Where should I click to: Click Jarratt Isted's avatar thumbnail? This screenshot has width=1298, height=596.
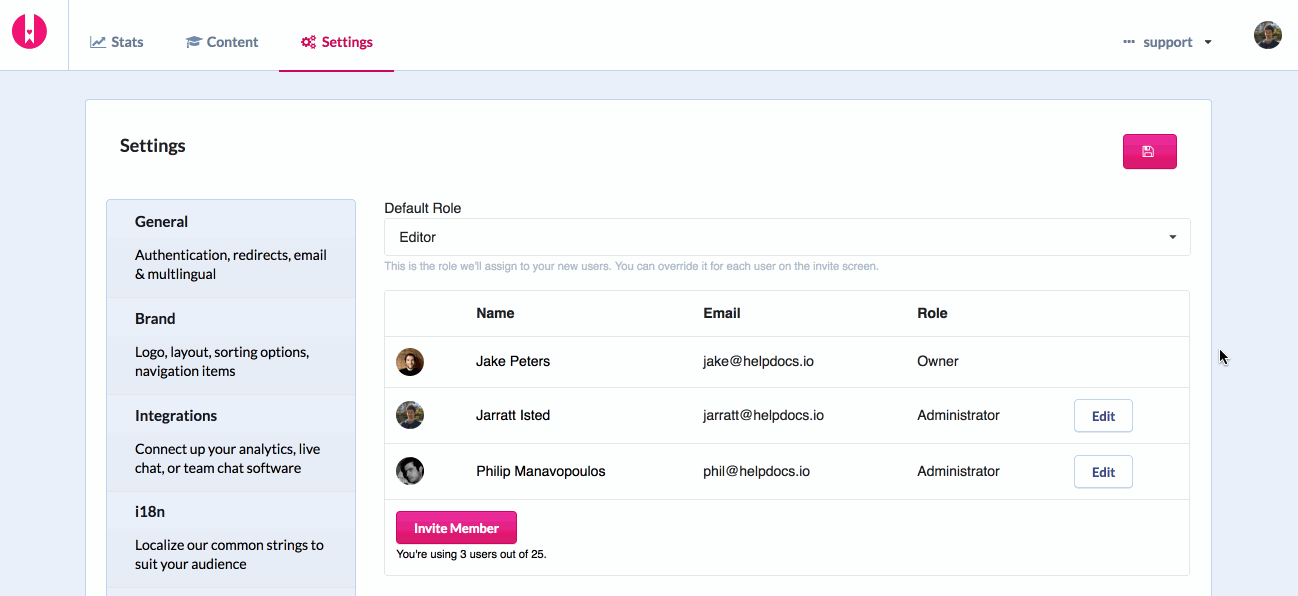coord(410,415)
